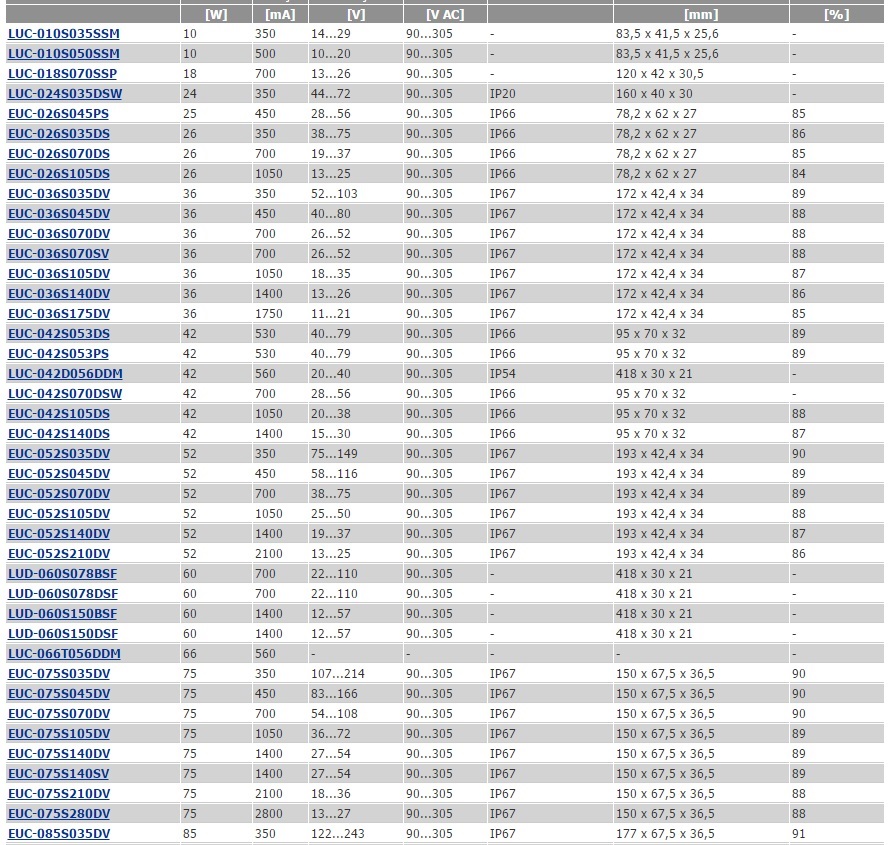Open the EUC-036S045DV product link
This screenshot has width=889, height=845.
[x=59, y=214]
